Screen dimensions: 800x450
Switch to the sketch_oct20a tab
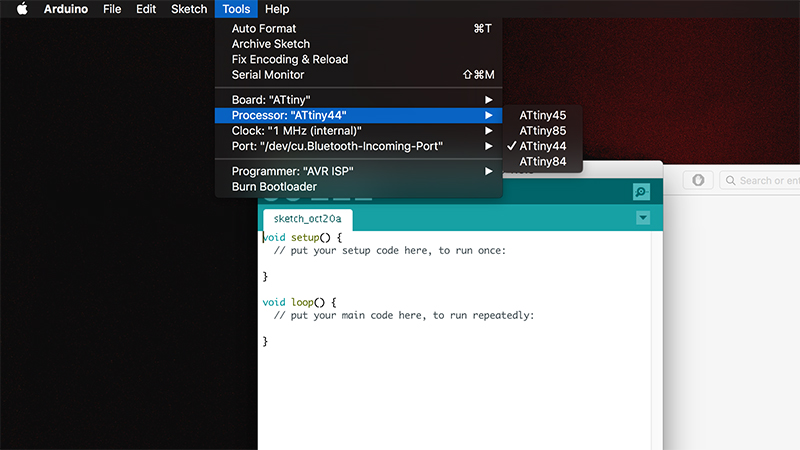click(x=308, y=219)
